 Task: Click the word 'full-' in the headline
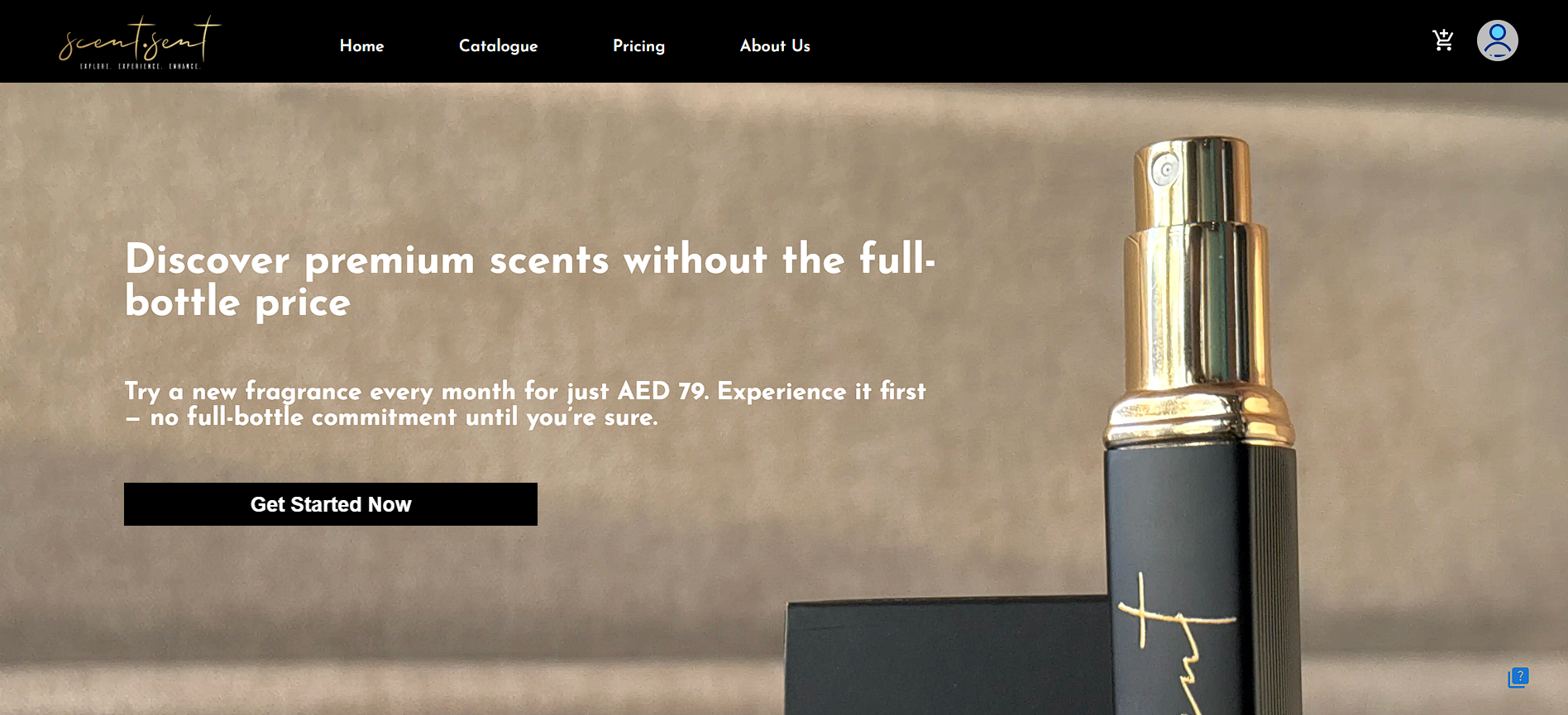pyautogui.click(x=897, y=259)
